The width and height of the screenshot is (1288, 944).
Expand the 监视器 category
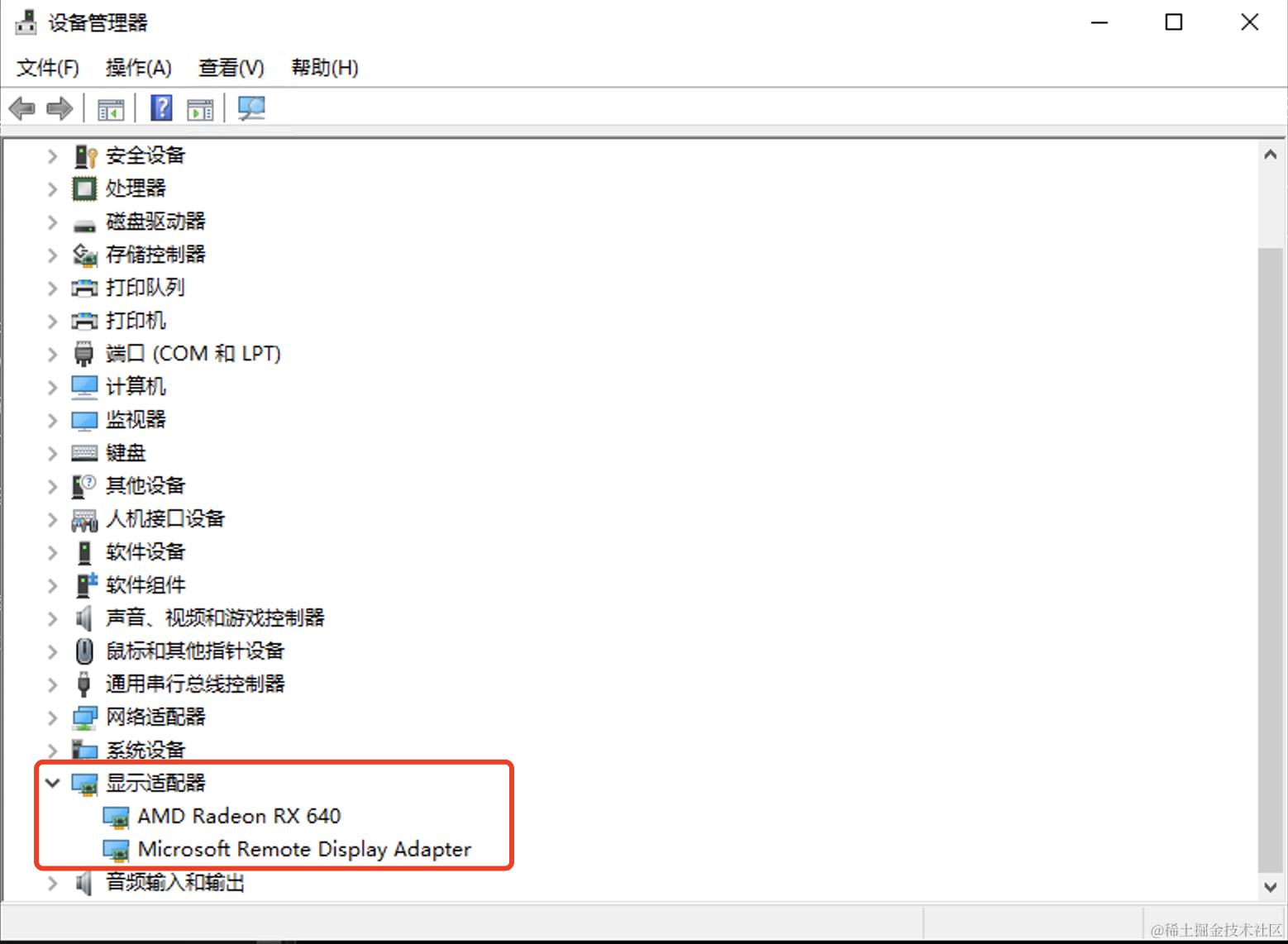(x=53, y=420)
